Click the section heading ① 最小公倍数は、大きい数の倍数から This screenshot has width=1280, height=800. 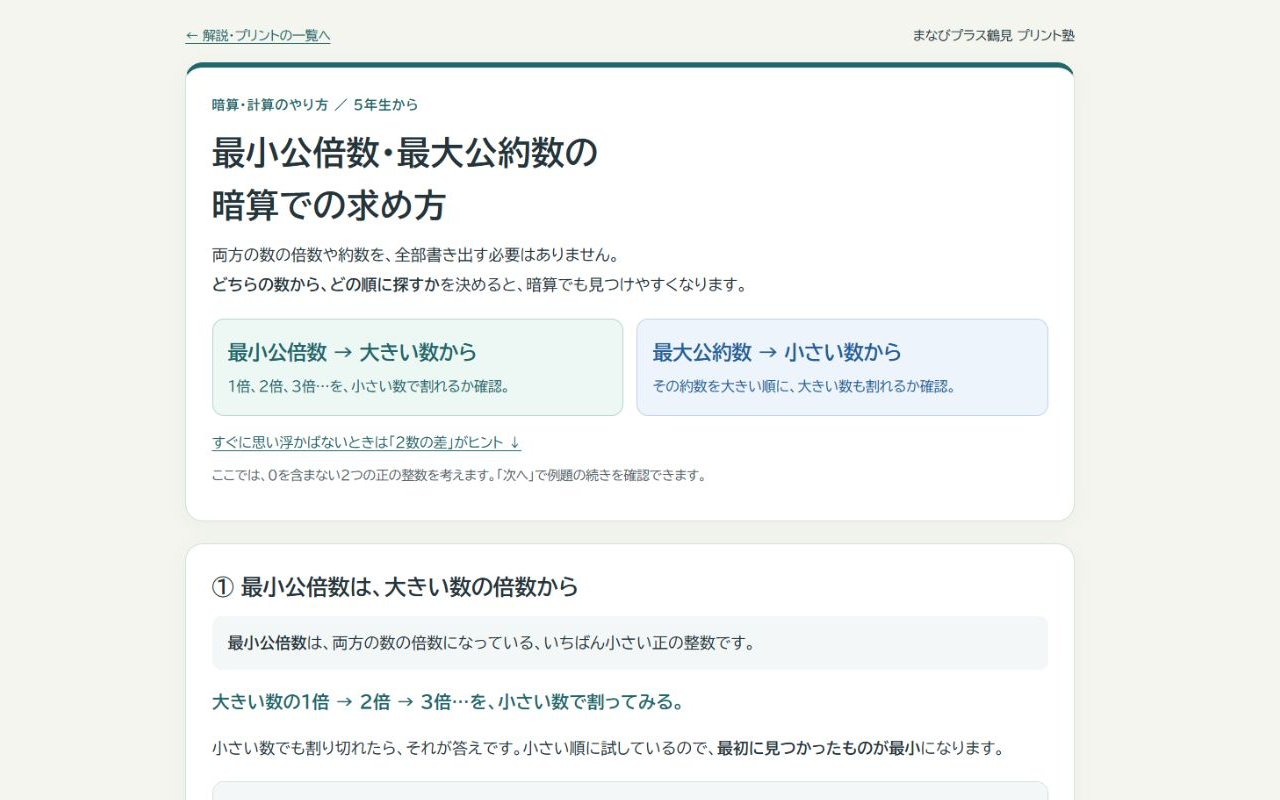point(395,587)
